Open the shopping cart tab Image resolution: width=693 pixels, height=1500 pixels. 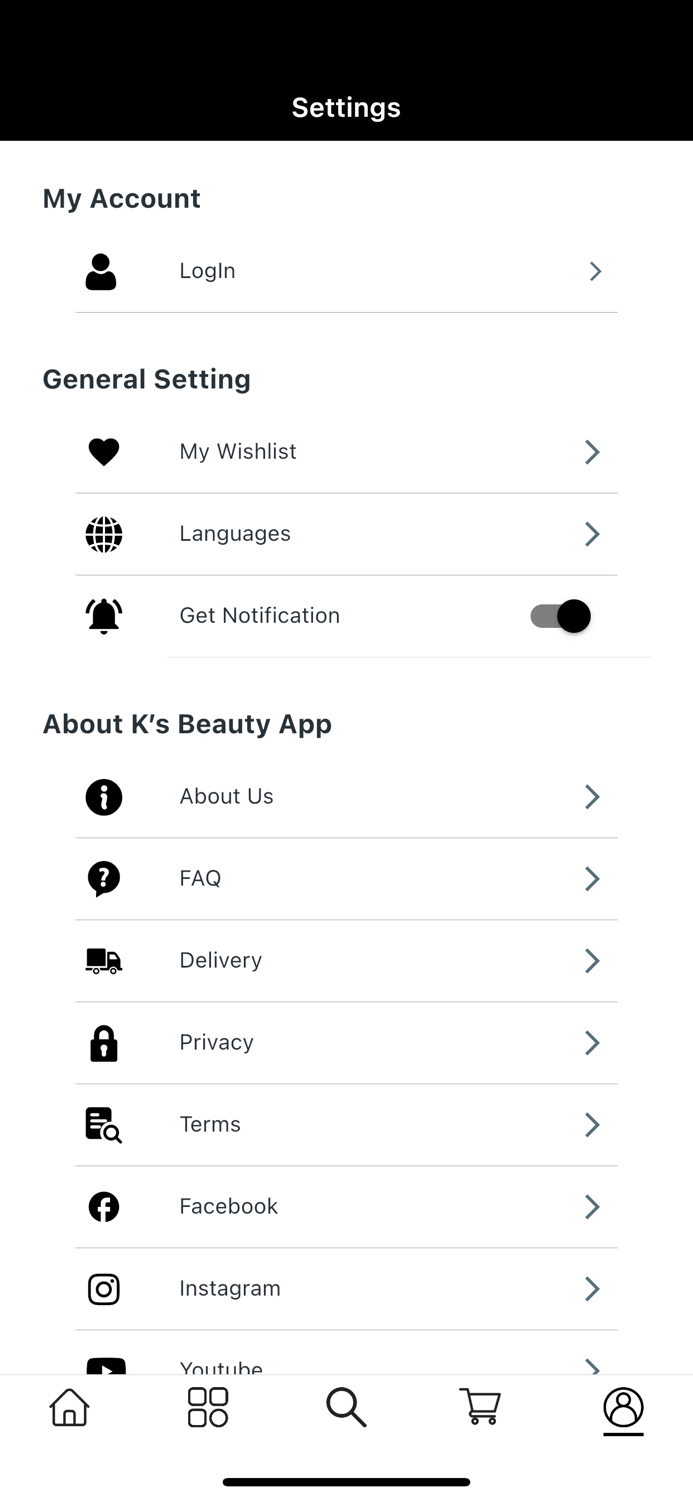coord(480,1406)
